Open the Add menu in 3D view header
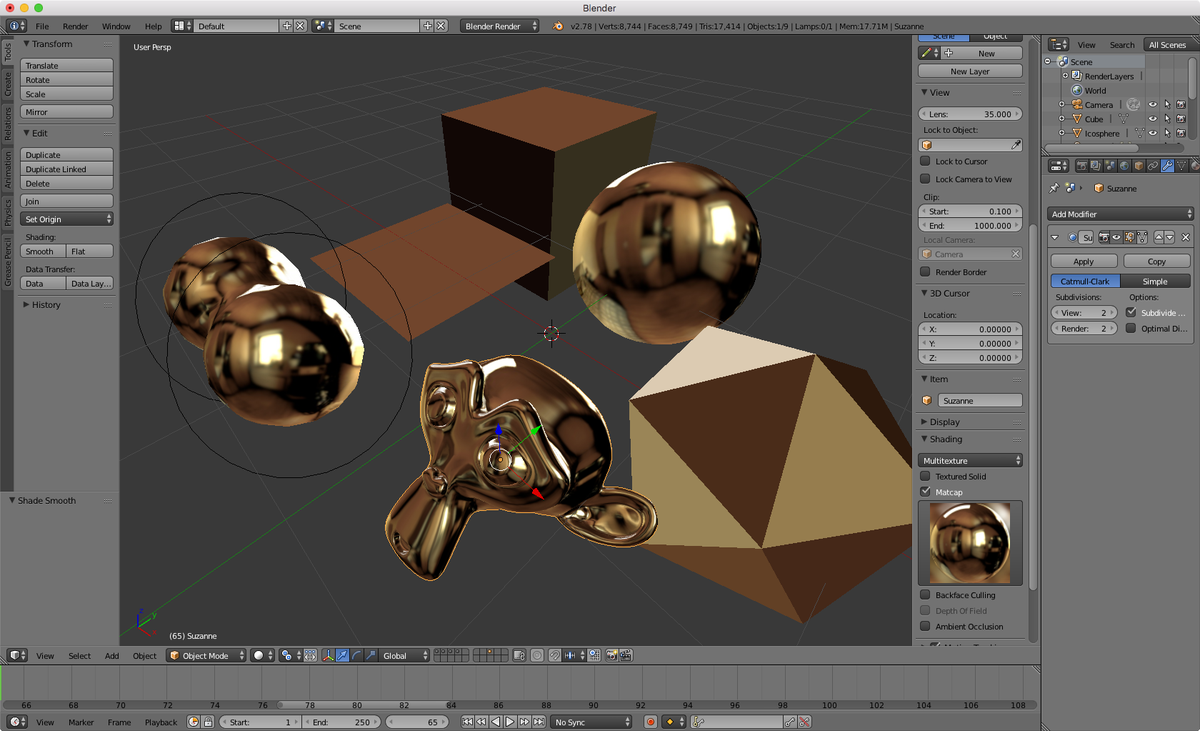The width and height of the screenshot is (1200, 731). pyautogui.click(x=112, y=656)
